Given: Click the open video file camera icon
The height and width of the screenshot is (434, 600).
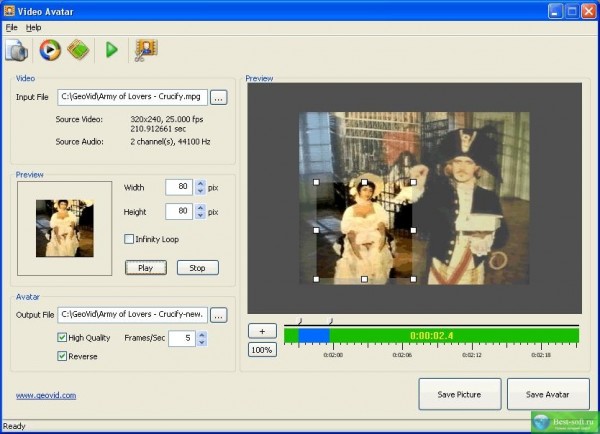Looking at the screenshot, I should coord(16,49).
